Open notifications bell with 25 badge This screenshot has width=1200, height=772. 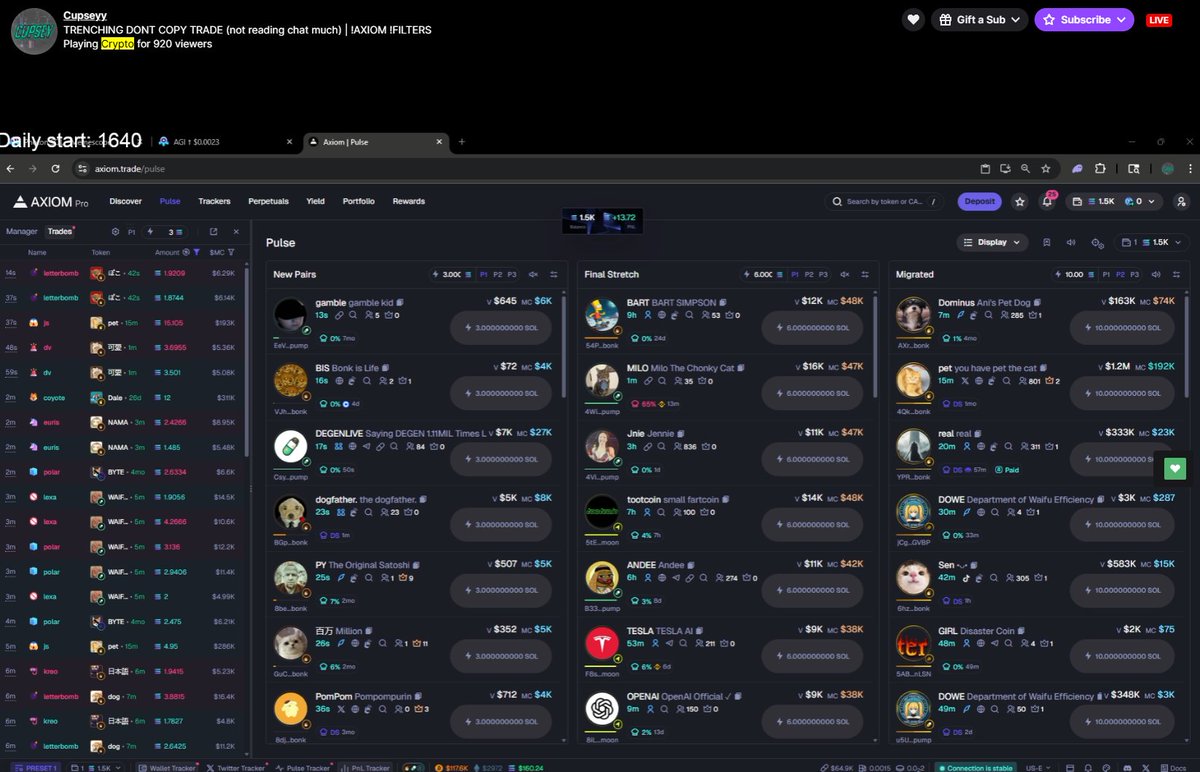pyautogui.click(x=1047, y=201)
